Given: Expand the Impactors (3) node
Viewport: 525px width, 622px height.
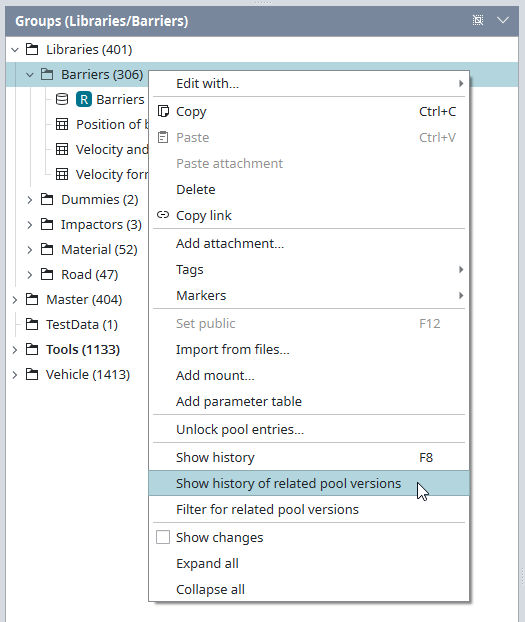Looking at the screenshot, I should tap(30, 224).
